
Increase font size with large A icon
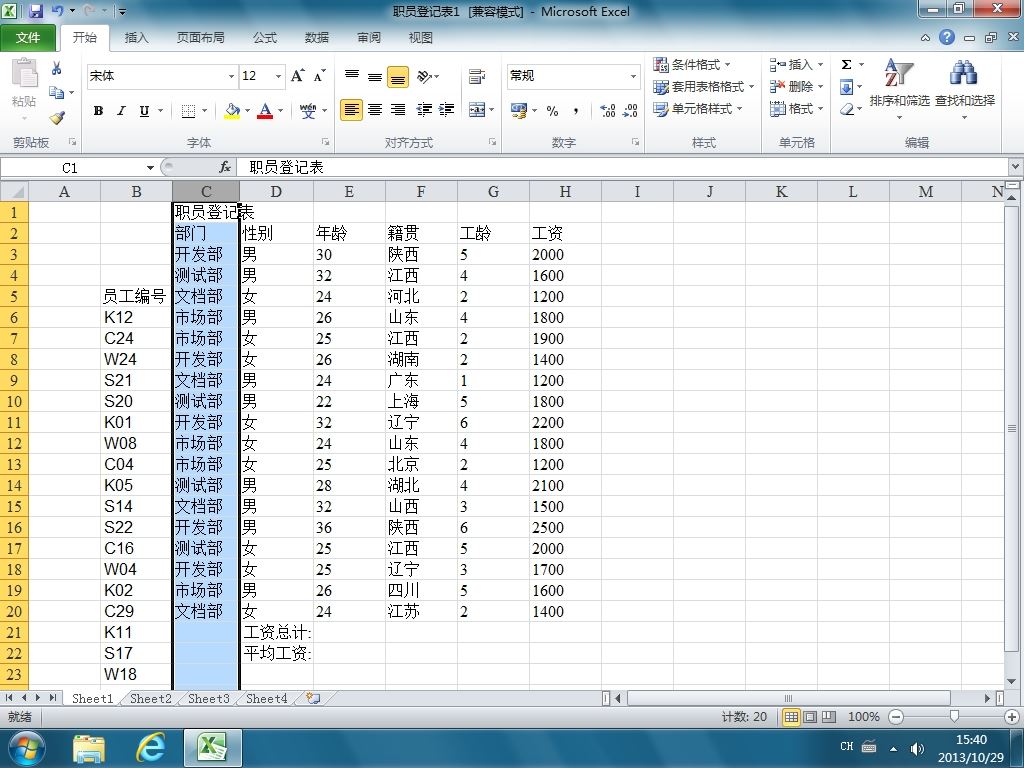tap(298, 76)
